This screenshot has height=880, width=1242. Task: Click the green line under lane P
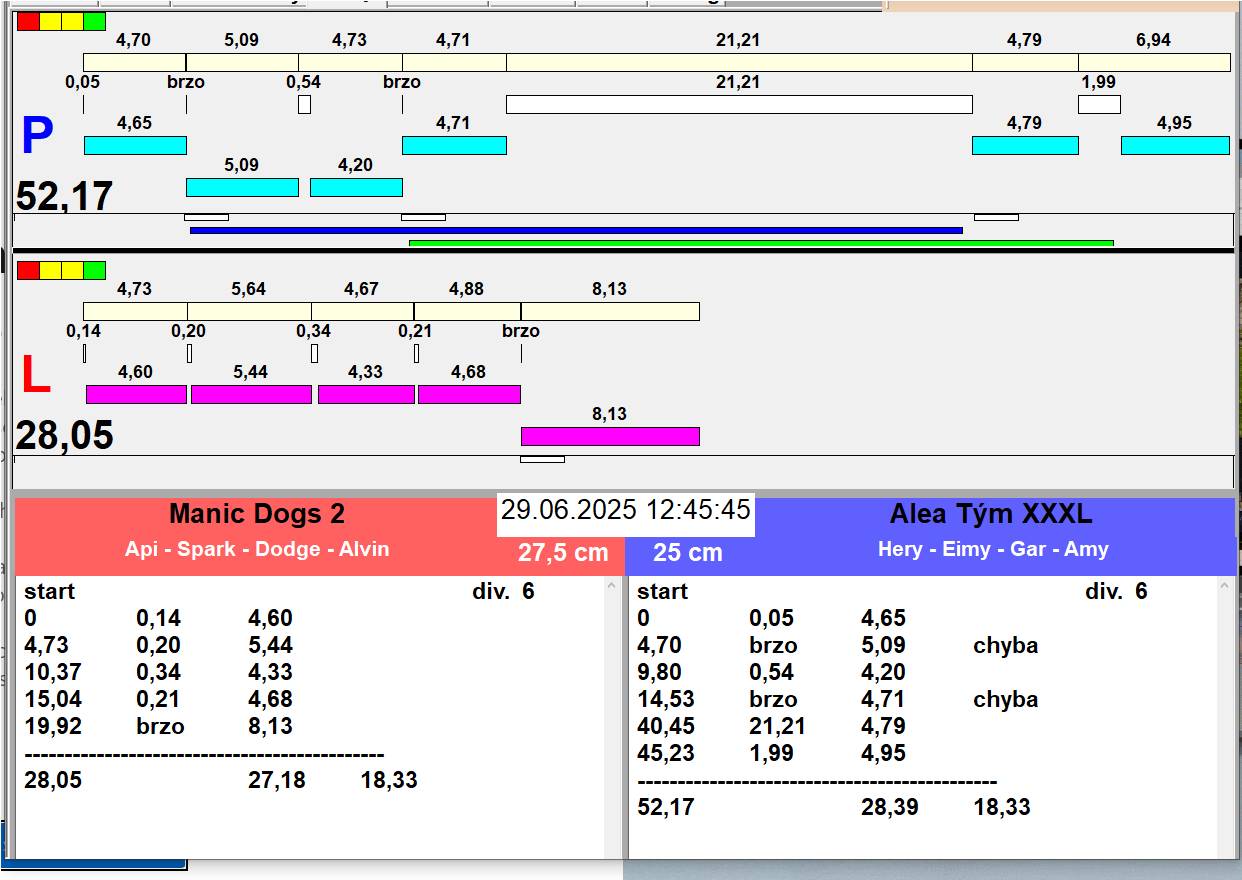click(761, 243)
